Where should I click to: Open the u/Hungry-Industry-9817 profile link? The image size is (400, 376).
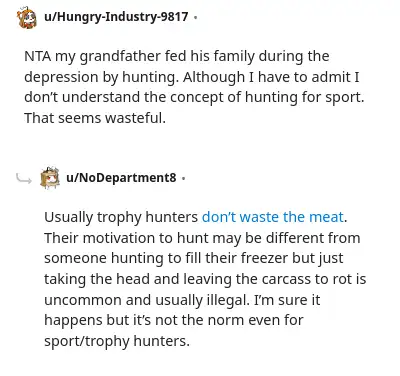(x=116, y=17)
